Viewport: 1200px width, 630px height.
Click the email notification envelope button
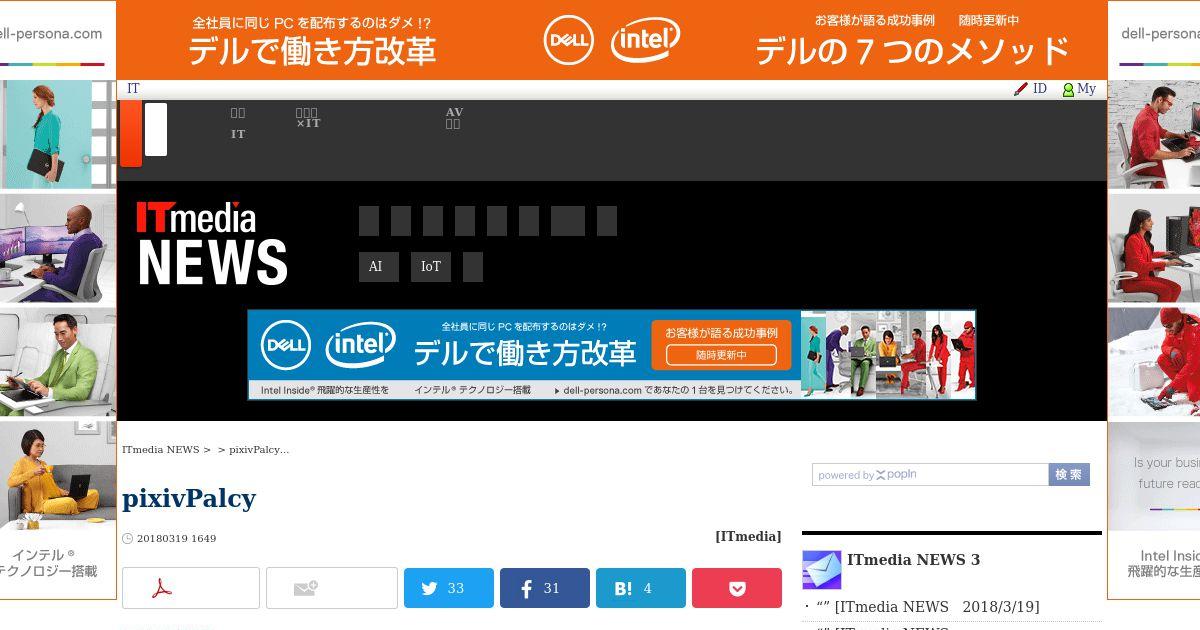point(331,588)
